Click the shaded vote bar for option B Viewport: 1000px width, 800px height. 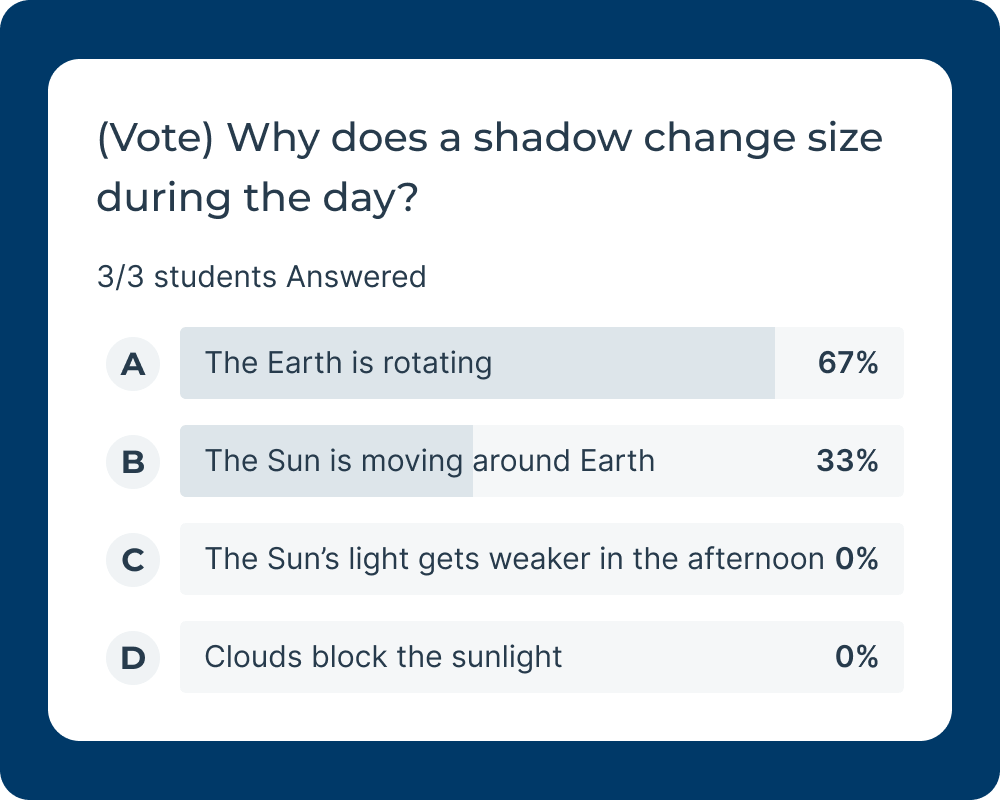(326, 462)
